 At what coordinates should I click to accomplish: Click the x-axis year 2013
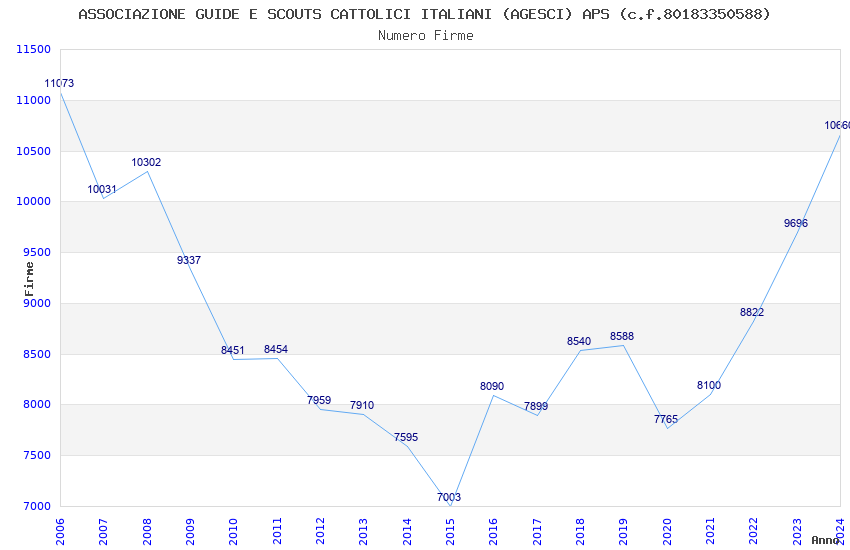363,532
